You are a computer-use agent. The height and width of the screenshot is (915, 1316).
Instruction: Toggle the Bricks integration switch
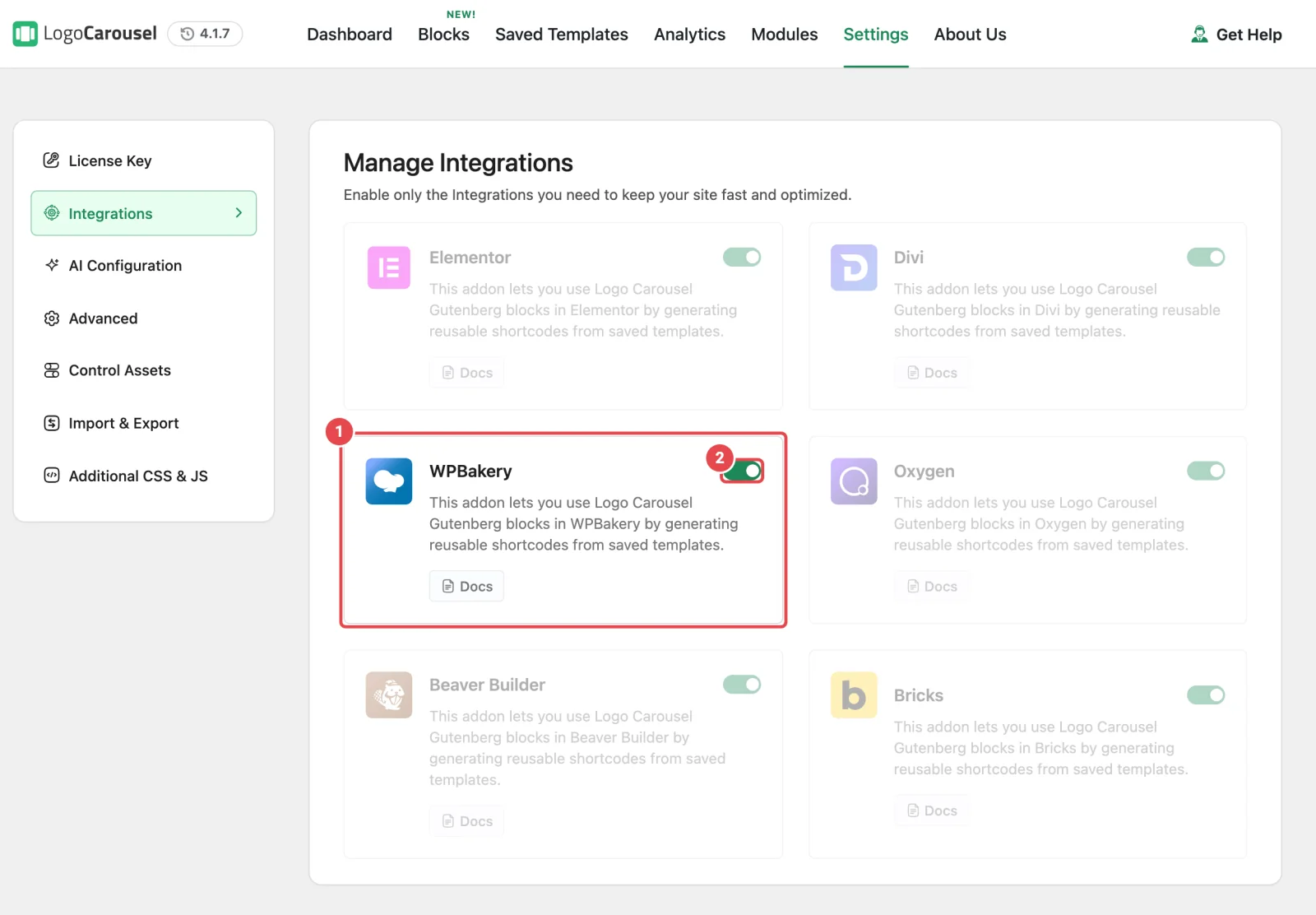[x=1206, y=695]
